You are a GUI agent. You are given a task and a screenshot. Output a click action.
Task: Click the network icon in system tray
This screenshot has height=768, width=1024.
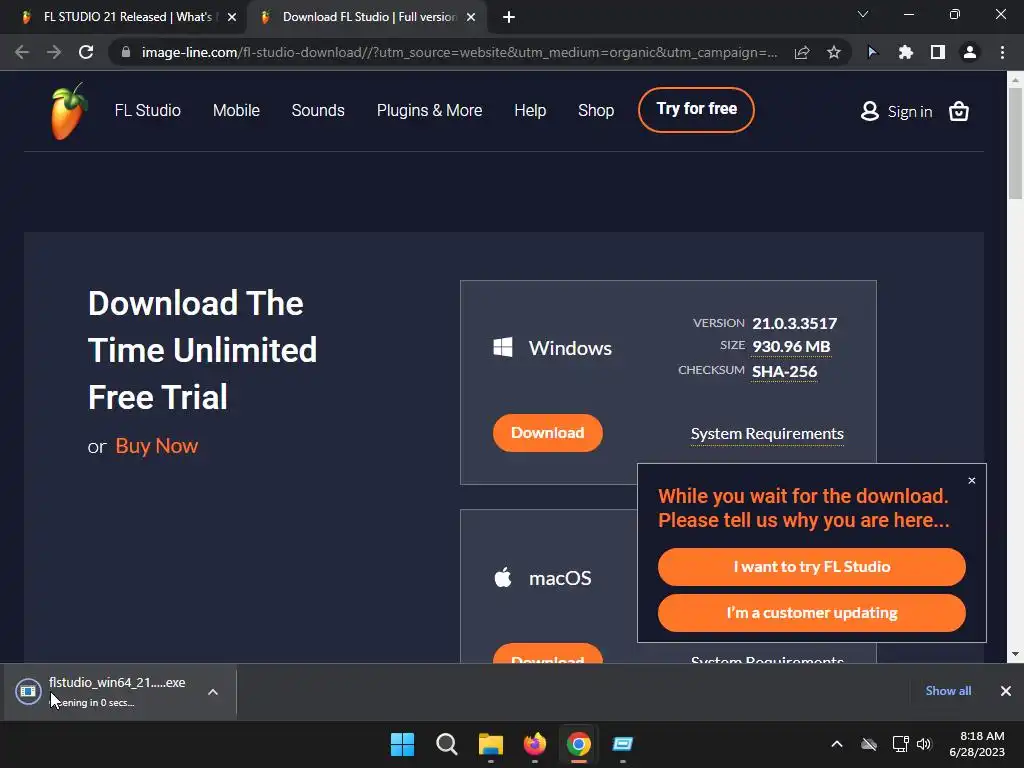[901, 744]
